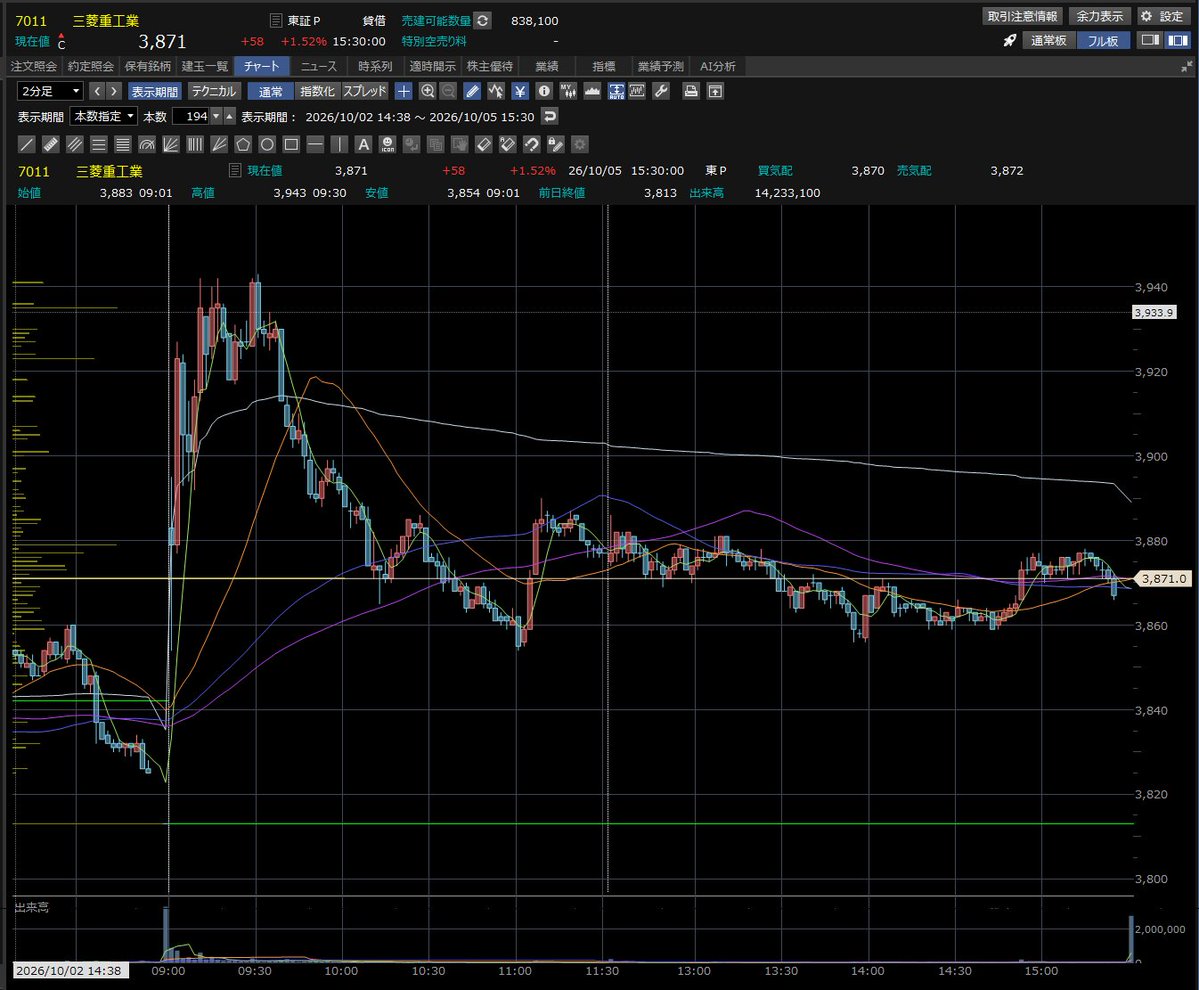Image resolution: width=1199 pixels, height=990 pixels.
Task: Toggle the yen price display button
Action: pyautogui.click(x=520, y=92)
